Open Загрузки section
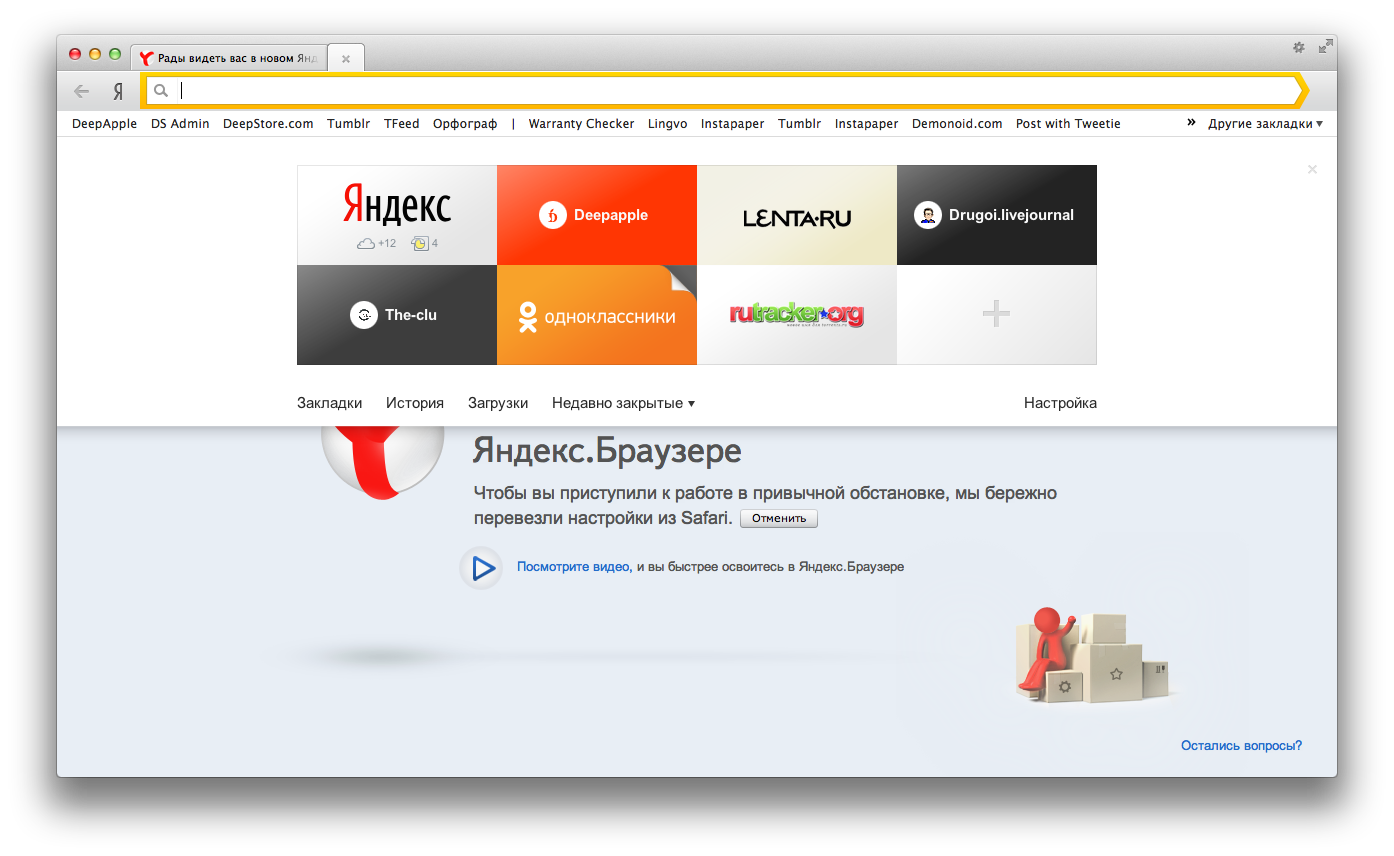The image size is (1394, 856). (498, 403)
